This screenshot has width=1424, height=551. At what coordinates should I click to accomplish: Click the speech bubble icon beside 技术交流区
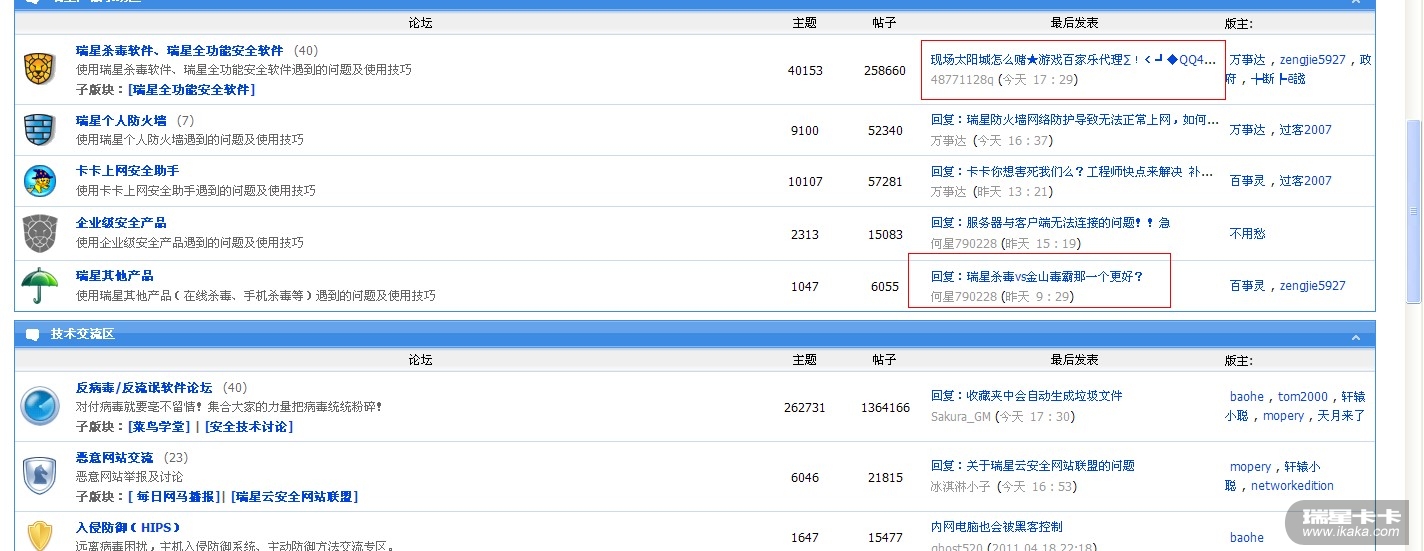[x=32, y=334]
